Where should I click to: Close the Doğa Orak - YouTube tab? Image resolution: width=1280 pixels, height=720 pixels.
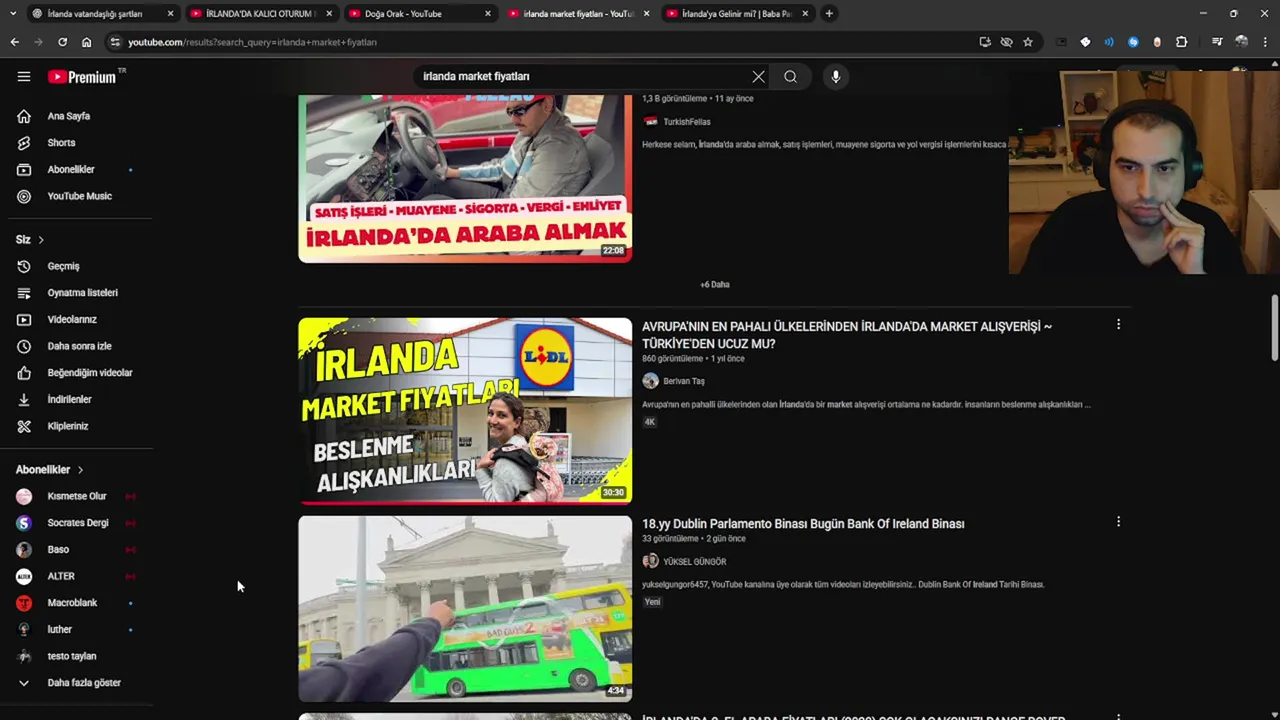[x=488, y=13]
